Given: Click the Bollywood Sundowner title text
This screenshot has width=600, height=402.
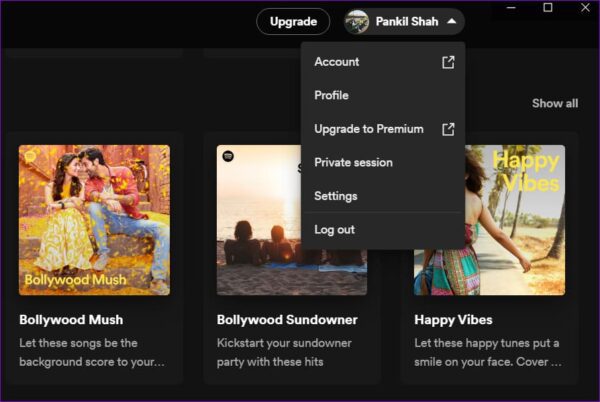Looking at the screenshot, I should pyautogui.click(x=287, y=320).
